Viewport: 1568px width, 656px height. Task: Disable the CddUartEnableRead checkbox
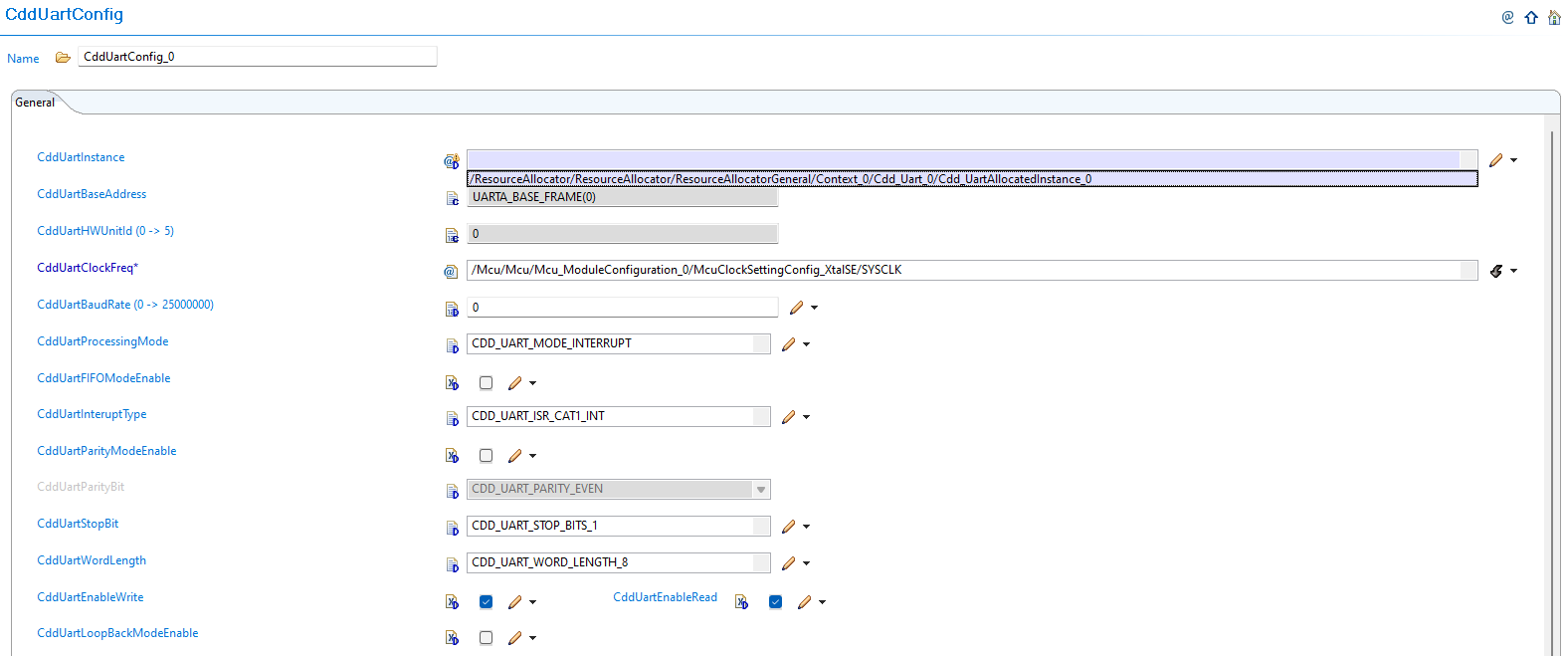[775, 602]
